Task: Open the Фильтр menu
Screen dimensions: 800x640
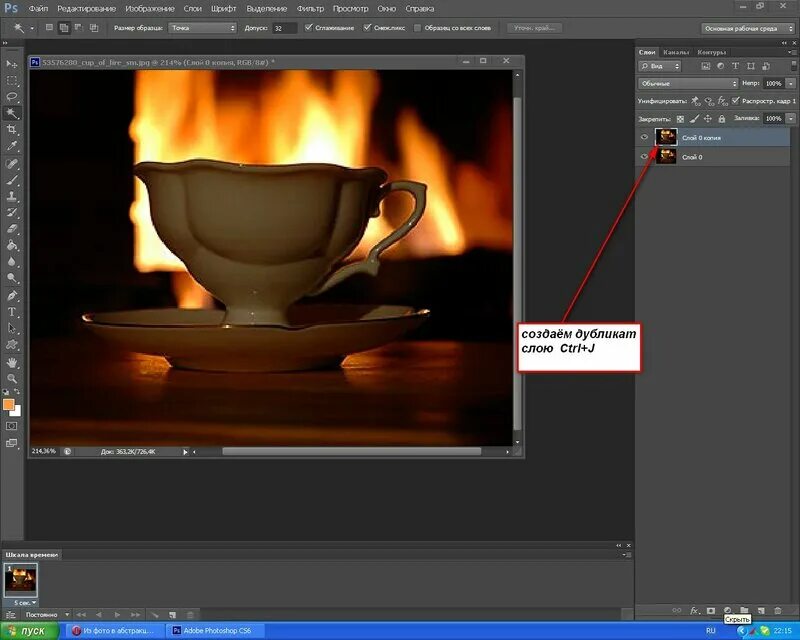Action: point(310,9)
